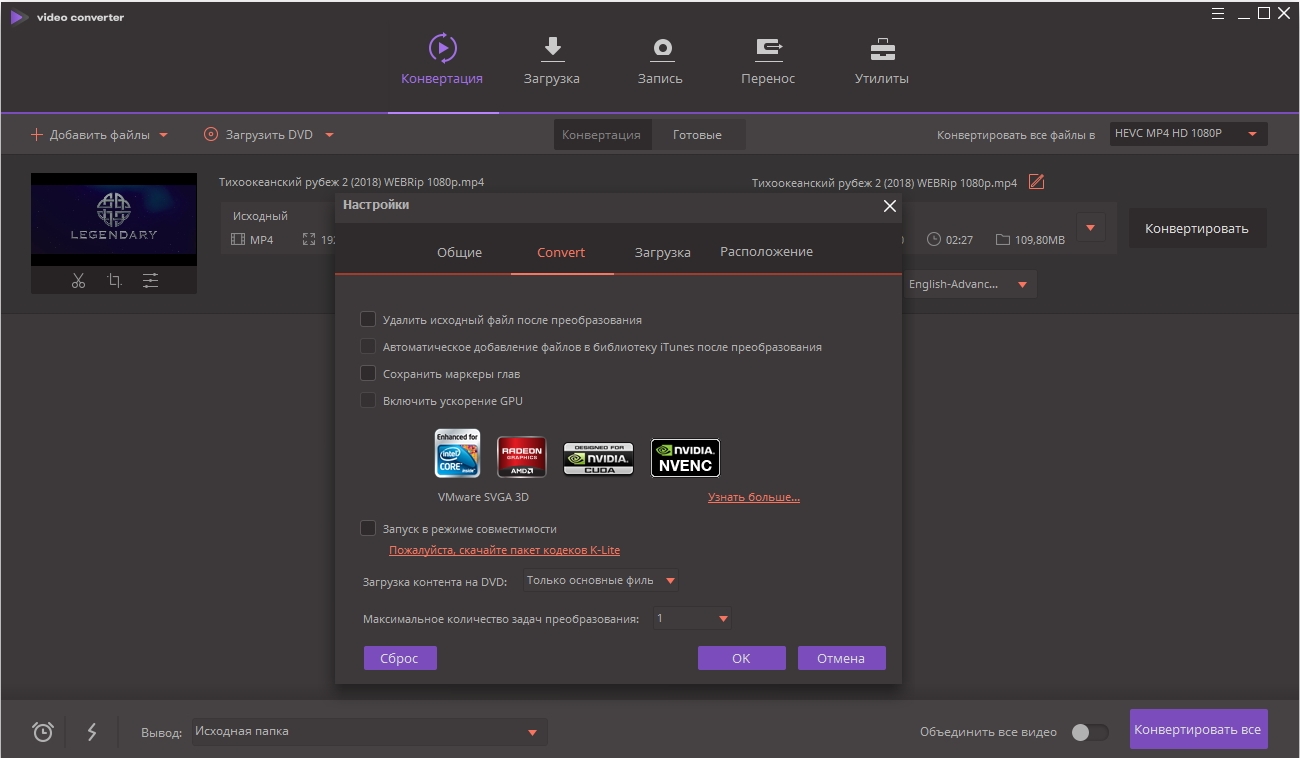Viewport: 1300px width, 758px height.
Task: Click the Legendary video thumbnail
Action: (x=114, y=220)
